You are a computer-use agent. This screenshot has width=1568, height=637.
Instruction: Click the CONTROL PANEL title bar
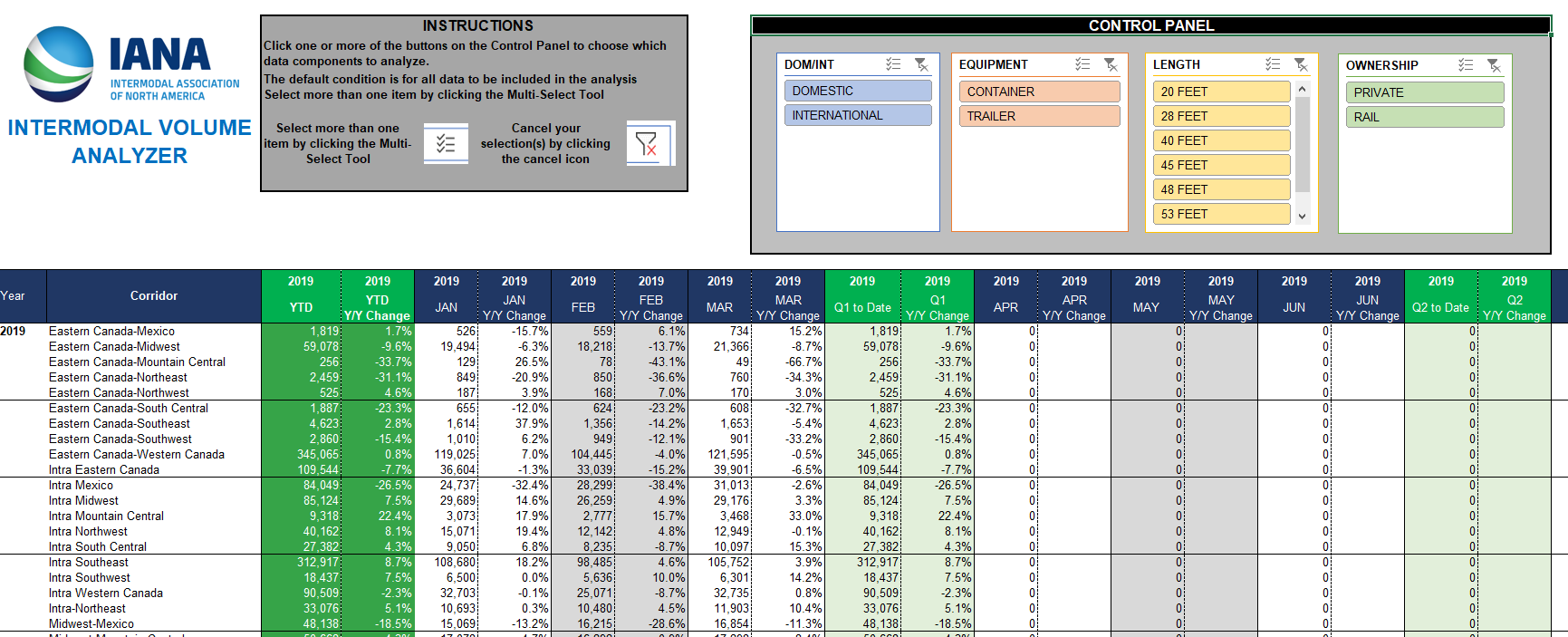click(x=1151, y=25)
